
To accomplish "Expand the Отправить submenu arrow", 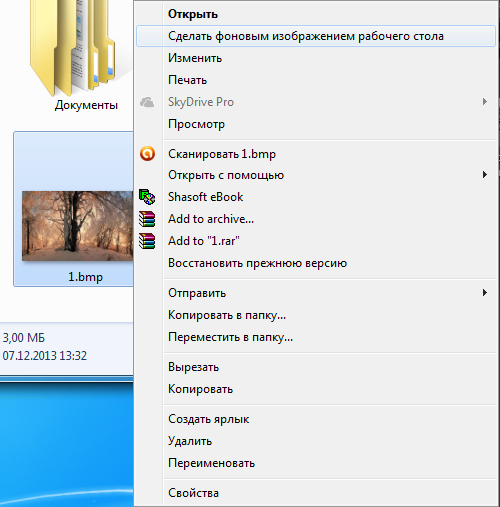I will pos(485,293).
